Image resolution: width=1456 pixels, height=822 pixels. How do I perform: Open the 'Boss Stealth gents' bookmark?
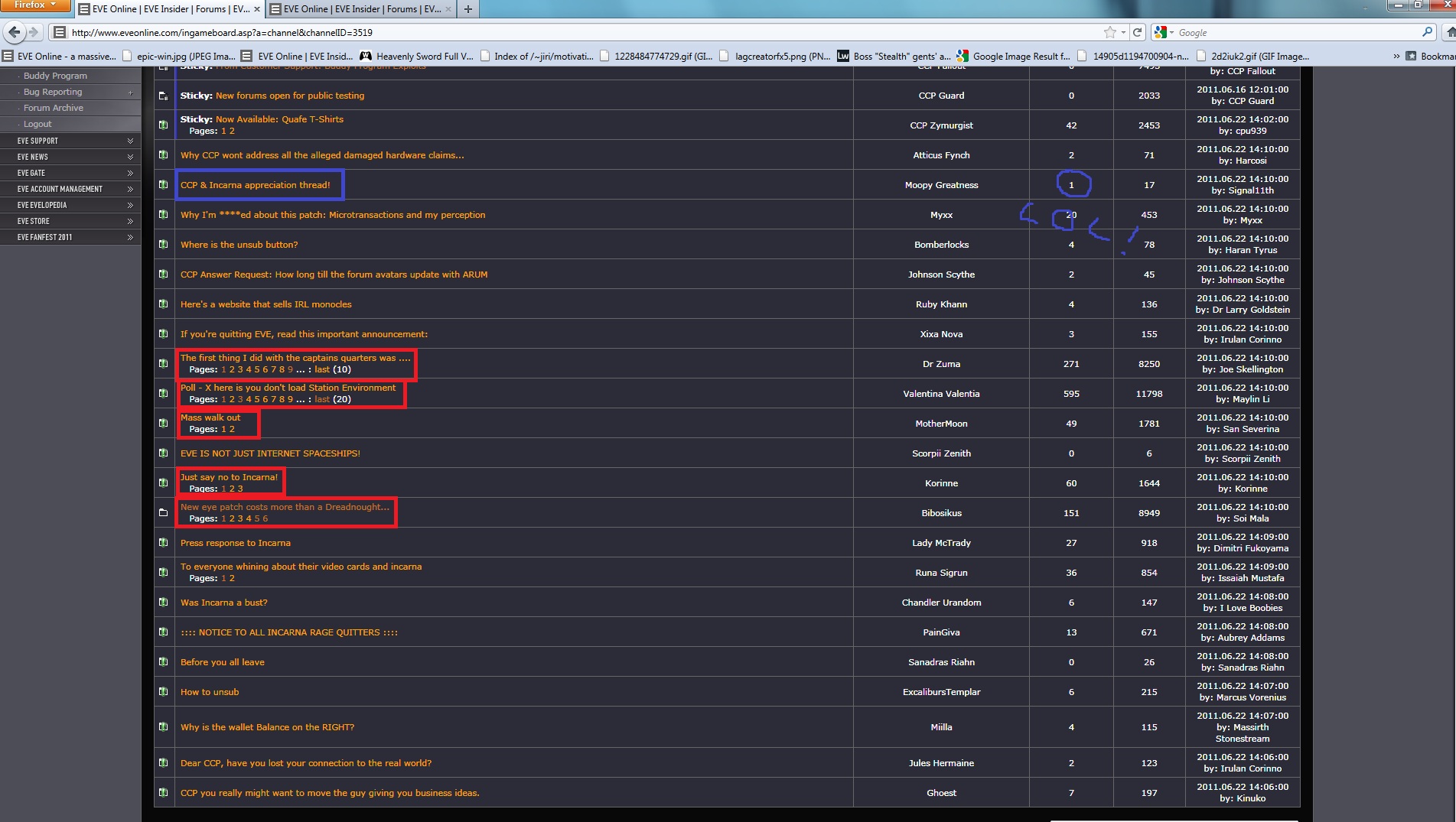click(894, 56)
